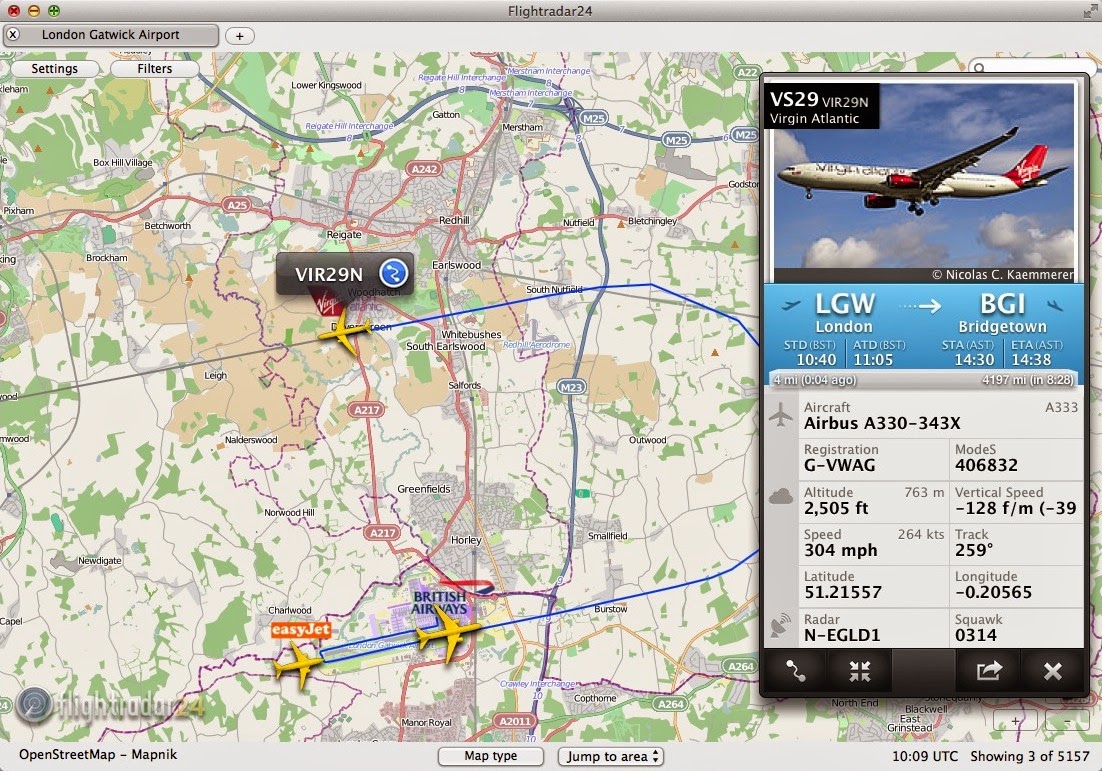Click the route icon in flight panel toolbar
The image size is (1102, 771).
pyautogui.click(x=796, y=670)
